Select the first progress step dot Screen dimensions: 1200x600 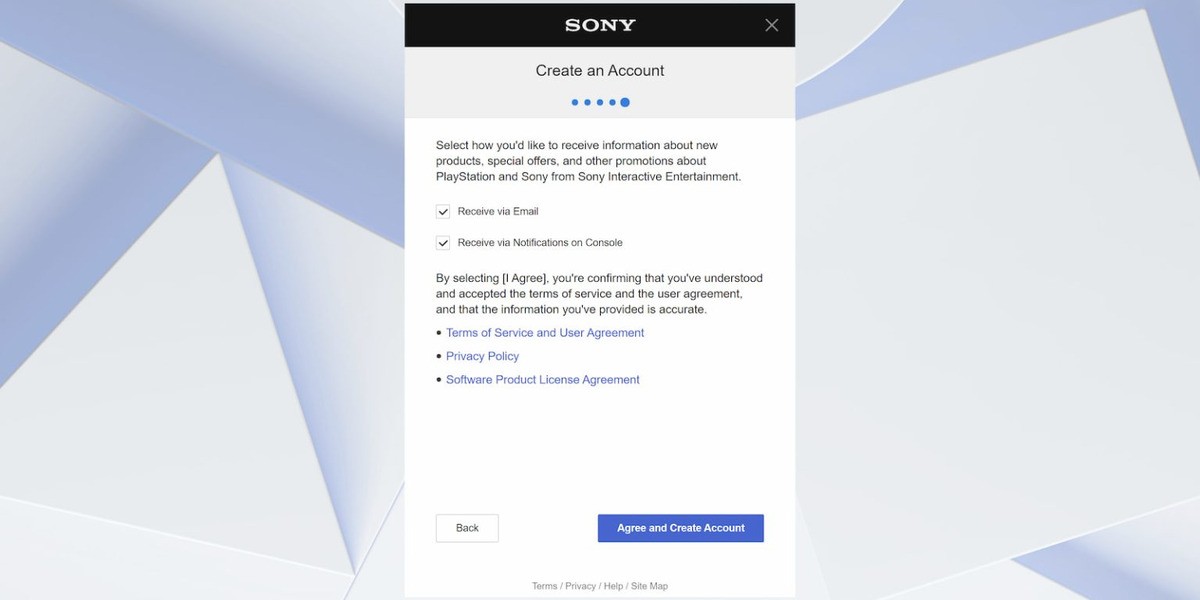(575, 102)
